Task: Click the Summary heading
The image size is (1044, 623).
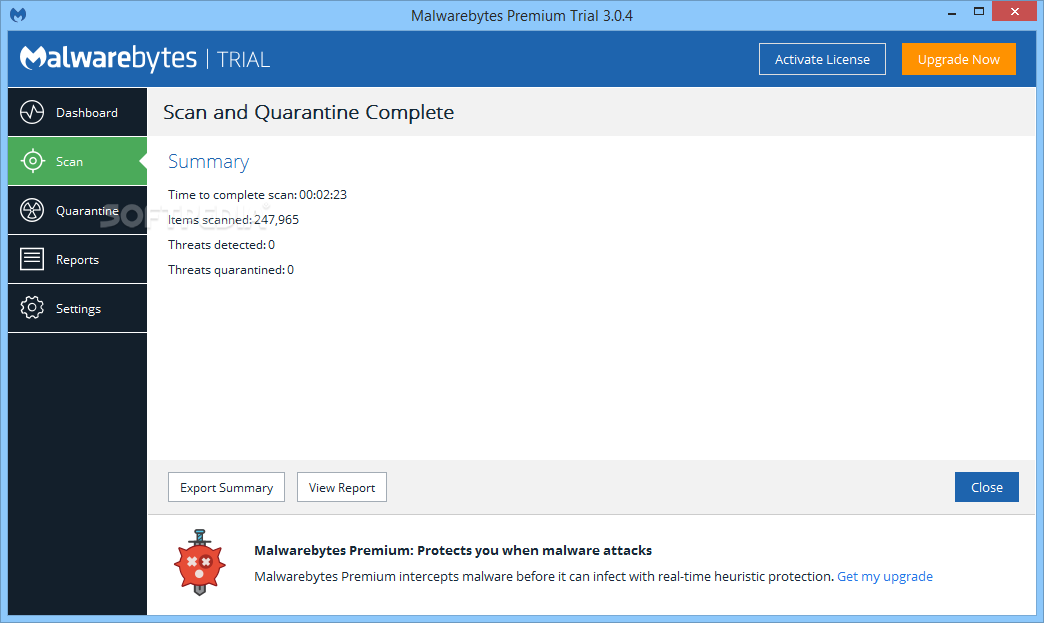Action: click(x=208, y=162)
